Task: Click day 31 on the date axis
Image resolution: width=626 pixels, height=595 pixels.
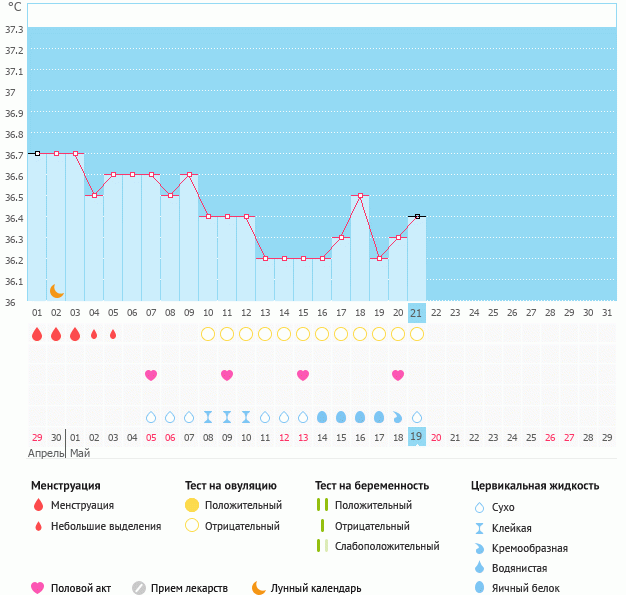Action: pyautogui.click(x=607, y=313)
